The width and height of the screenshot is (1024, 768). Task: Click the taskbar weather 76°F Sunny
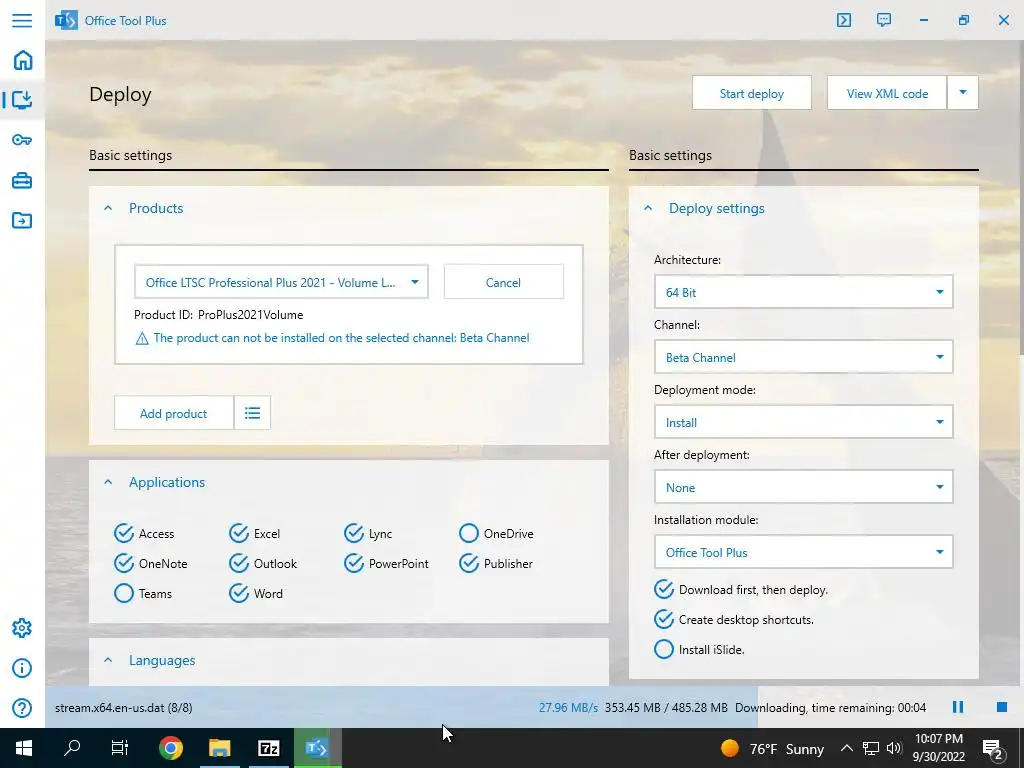point(772,748)
